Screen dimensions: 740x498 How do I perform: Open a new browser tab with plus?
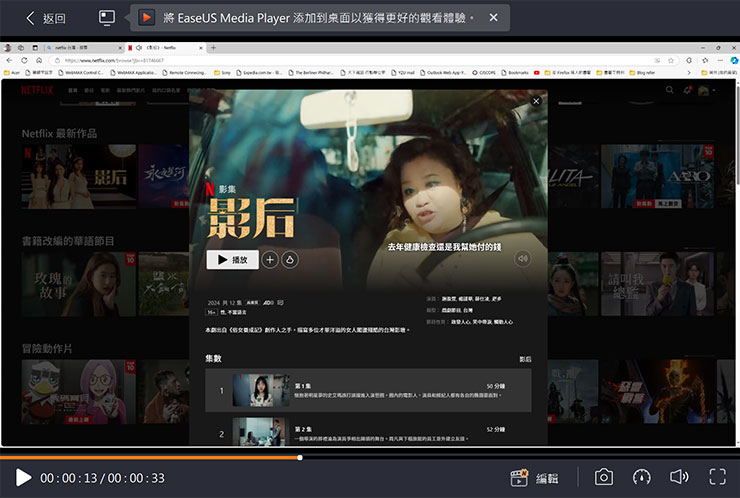click(213, 47)
